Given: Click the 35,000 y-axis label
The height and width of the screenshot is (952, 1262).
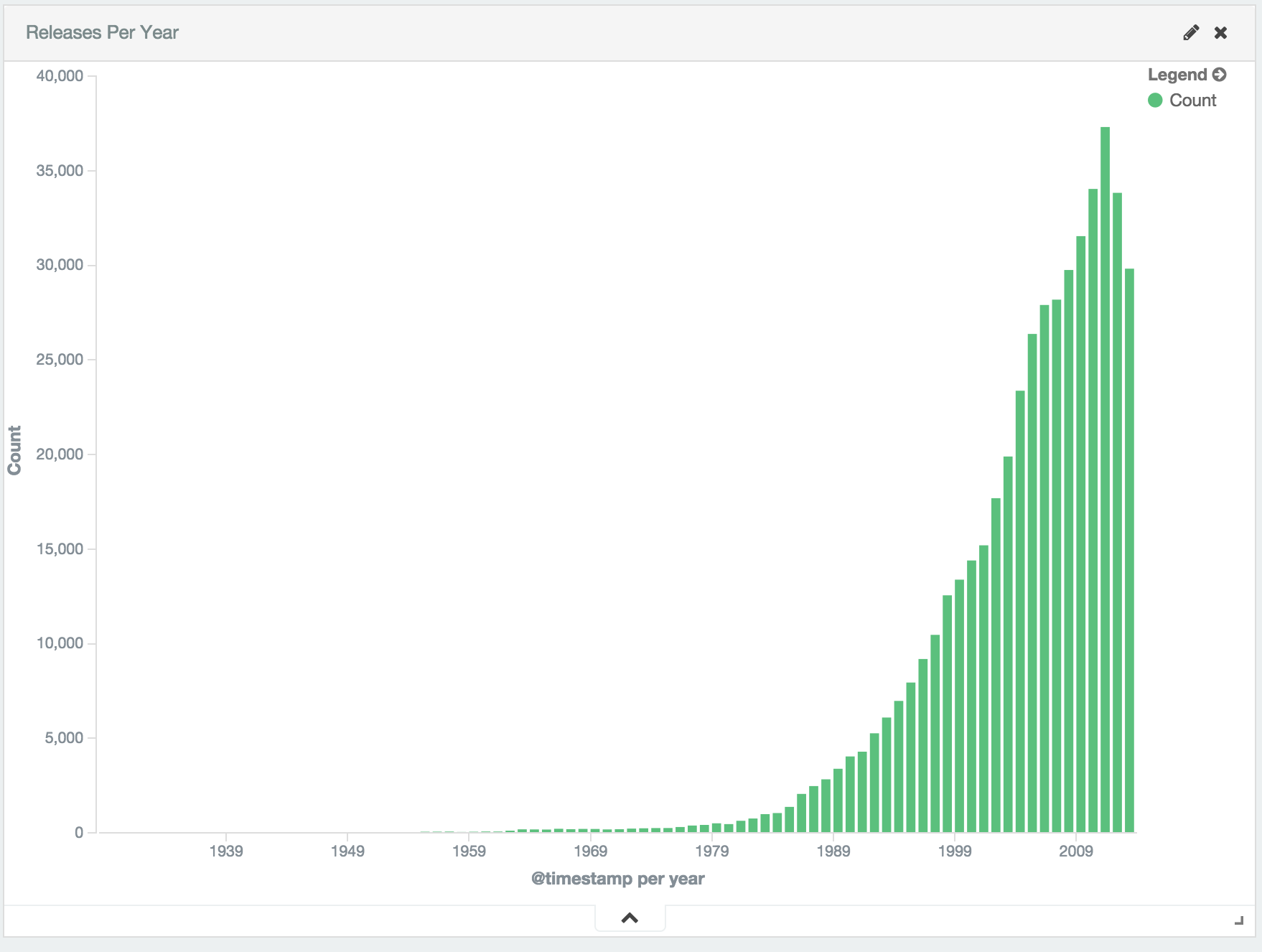Looking at the screenshot, I should click(x=60, y=171).
